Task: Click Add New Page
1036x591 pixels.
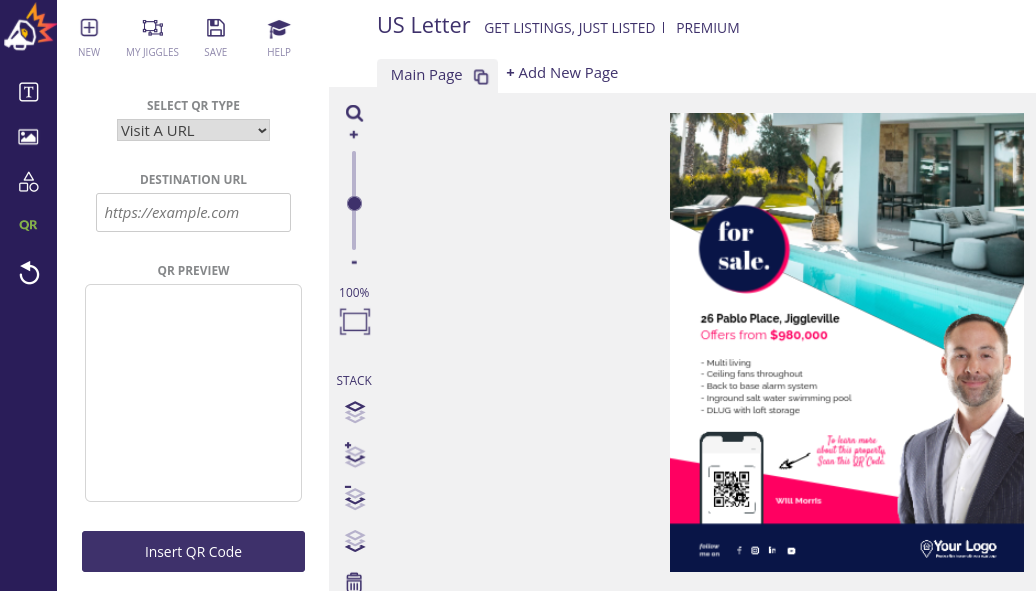Action: tap(562, 73)
